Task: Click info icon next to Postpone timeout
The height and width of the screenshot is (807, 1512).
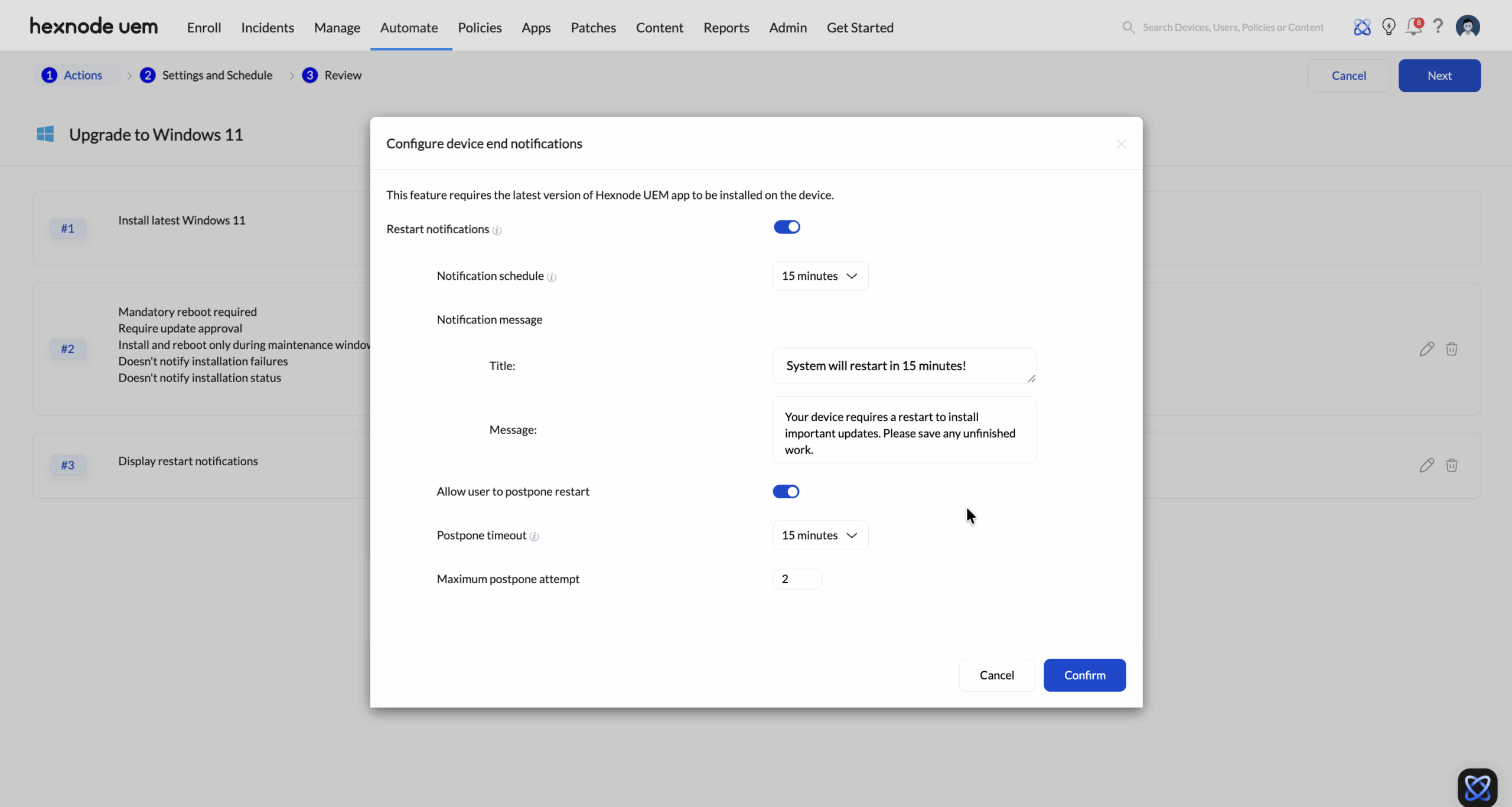Action: click(x=535, y=536)
